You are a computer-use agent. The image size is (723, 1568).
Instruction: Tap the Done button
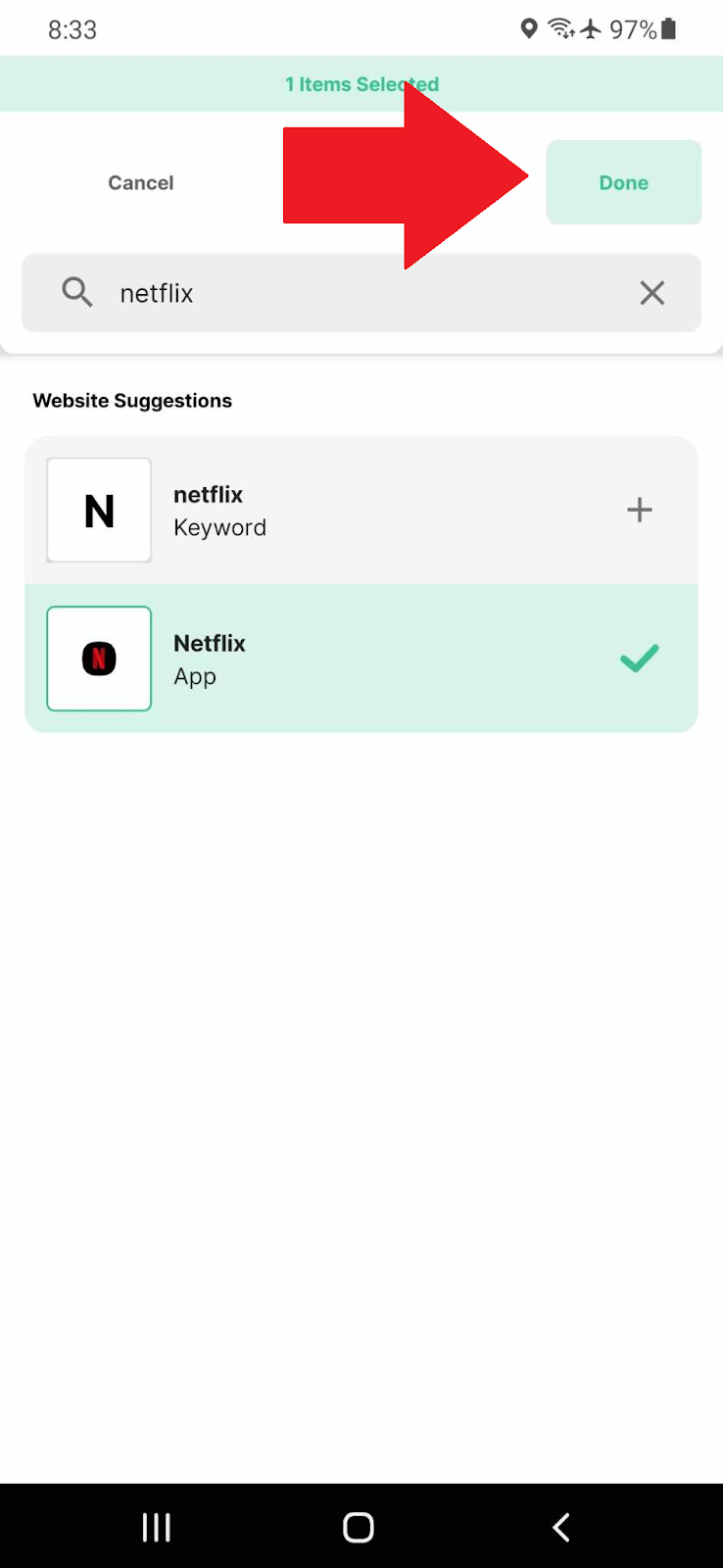623,182
